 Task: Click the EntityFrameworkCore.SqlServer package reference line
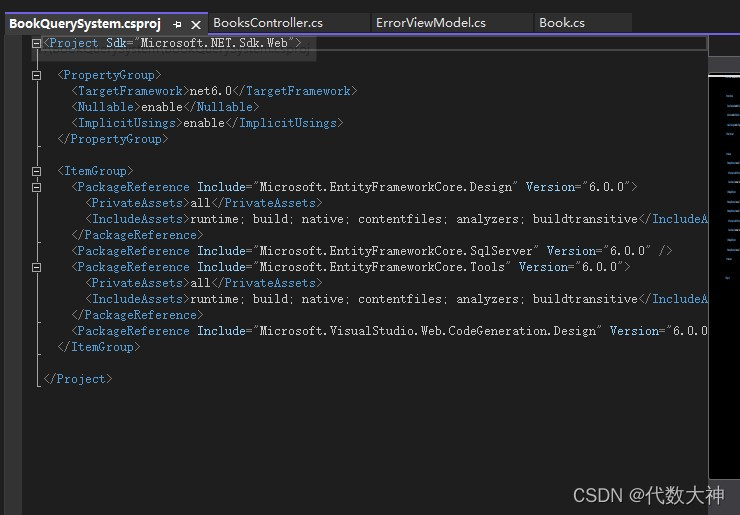click(x=371, y=251)
